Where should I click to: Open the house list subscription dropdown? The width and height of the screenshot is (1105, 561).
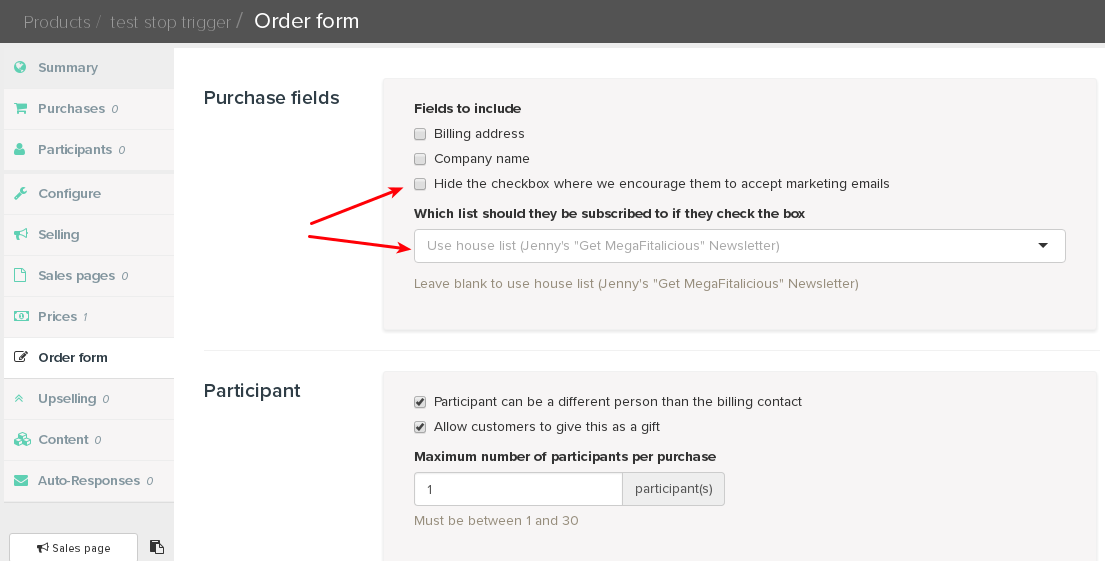739,246
